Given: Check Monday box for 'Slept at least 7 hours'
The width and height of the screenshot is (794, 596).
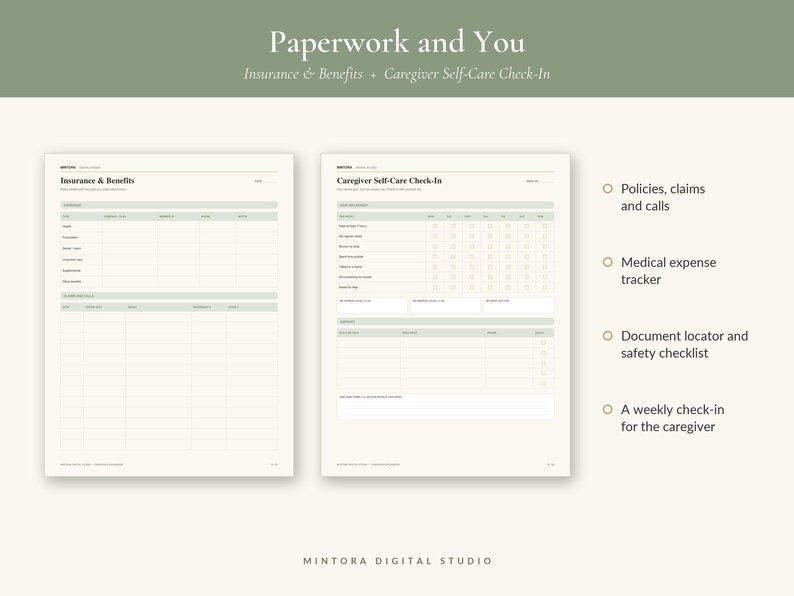Looking at the screenshot, I should (x=435, y=226).
